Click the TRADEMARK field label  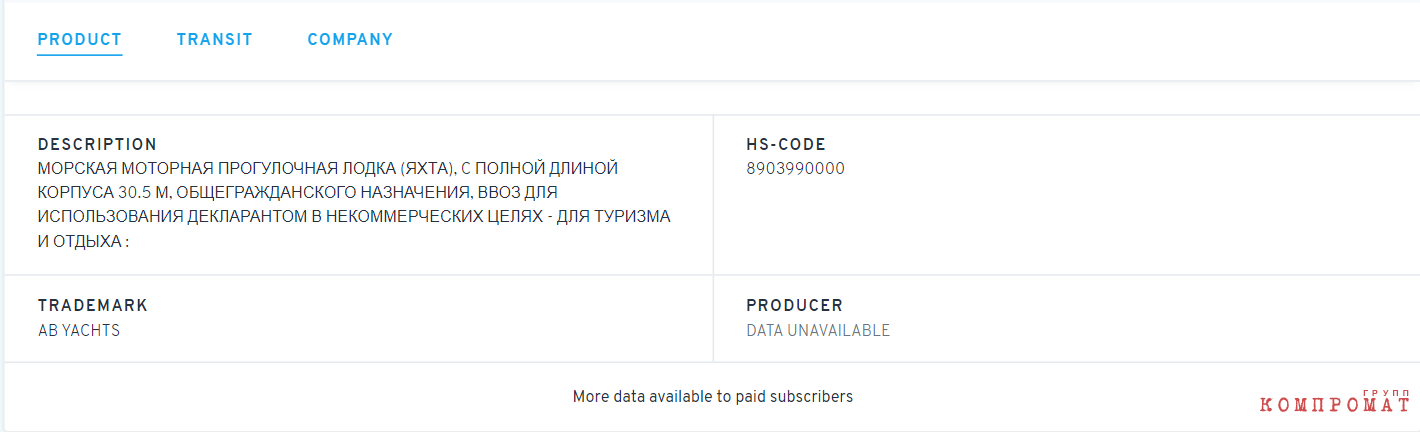tap(93, 306)
